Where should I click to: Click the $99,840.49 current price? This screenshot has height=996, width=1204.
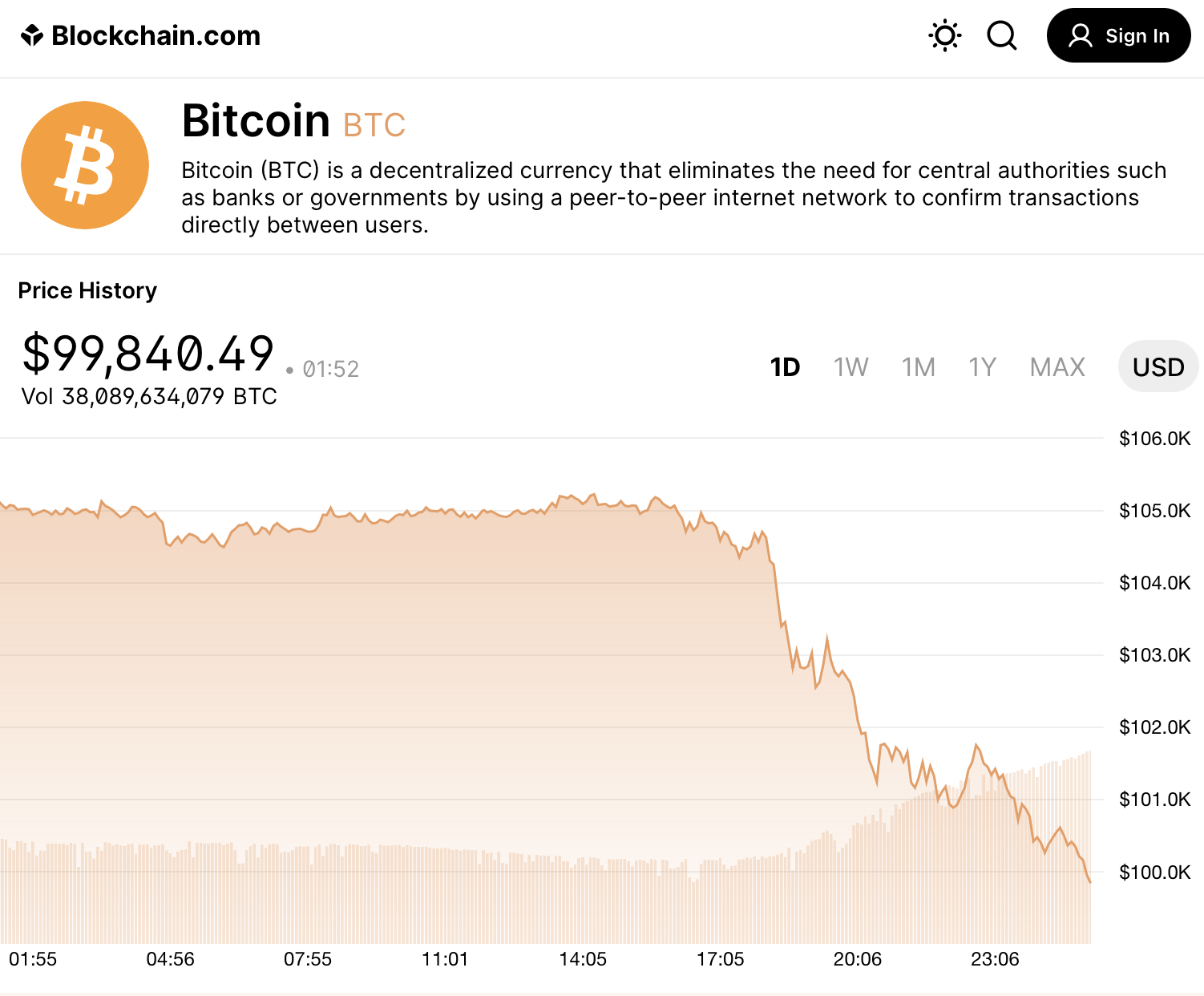tap(148, 354)
